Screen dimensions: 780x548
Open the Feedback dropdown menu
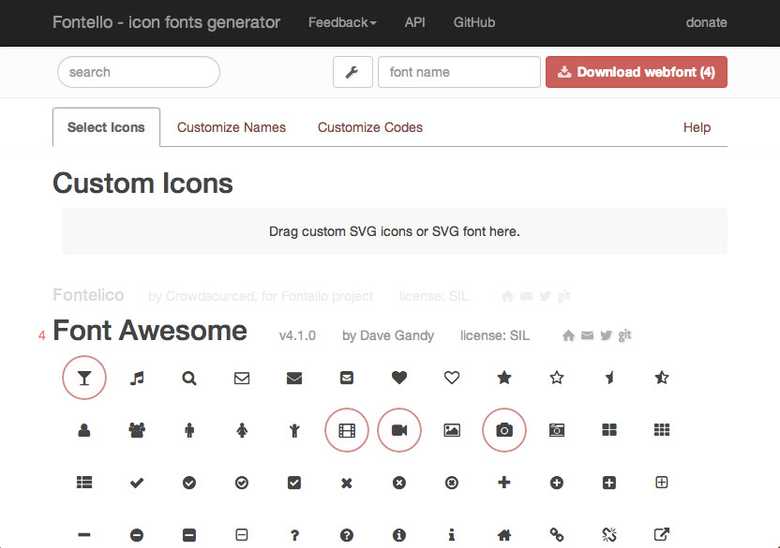[x=342, y=22]
